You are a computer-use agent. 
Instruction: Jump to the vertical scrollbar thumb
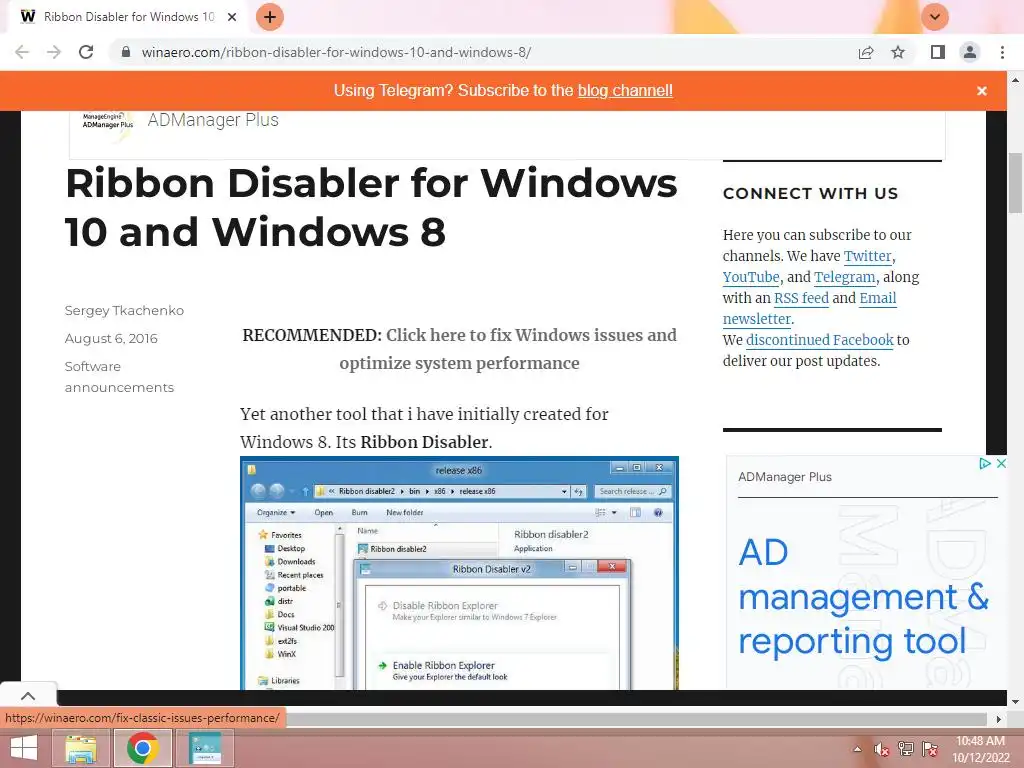pos(1015,183)
